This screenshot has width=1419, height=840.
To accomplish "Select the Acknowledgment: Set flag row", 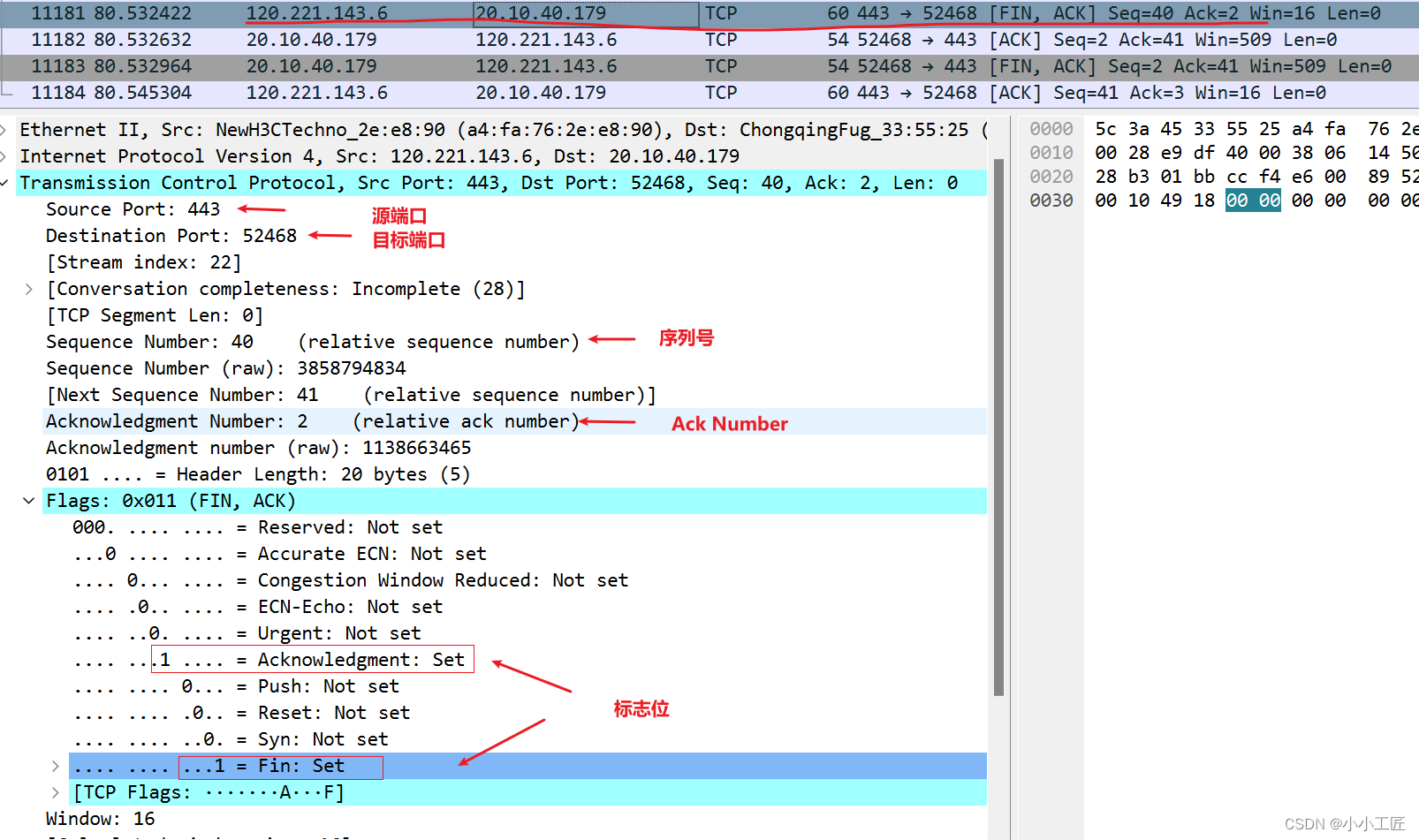I will [269, 660].
